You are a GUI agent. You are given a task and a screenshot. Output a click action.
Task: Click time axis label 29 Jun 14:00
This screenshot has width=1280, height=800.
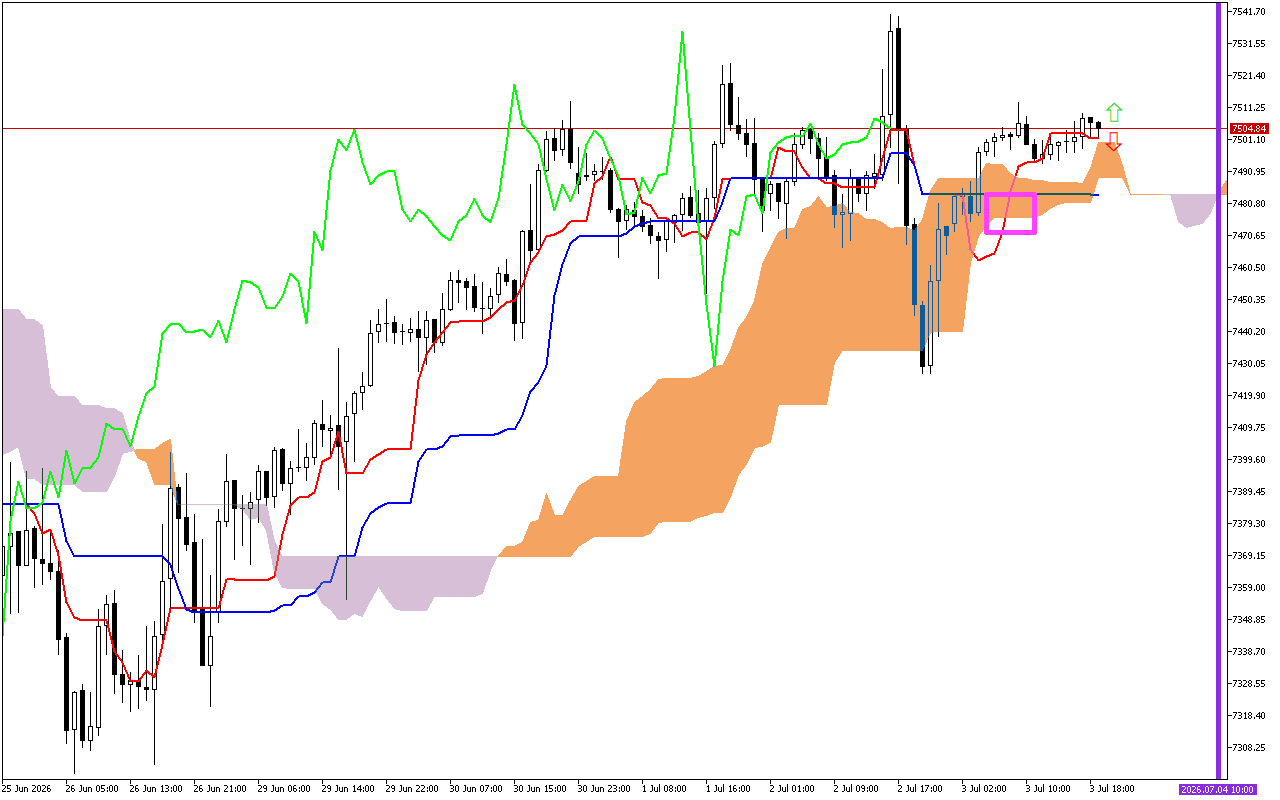(347, 789)
